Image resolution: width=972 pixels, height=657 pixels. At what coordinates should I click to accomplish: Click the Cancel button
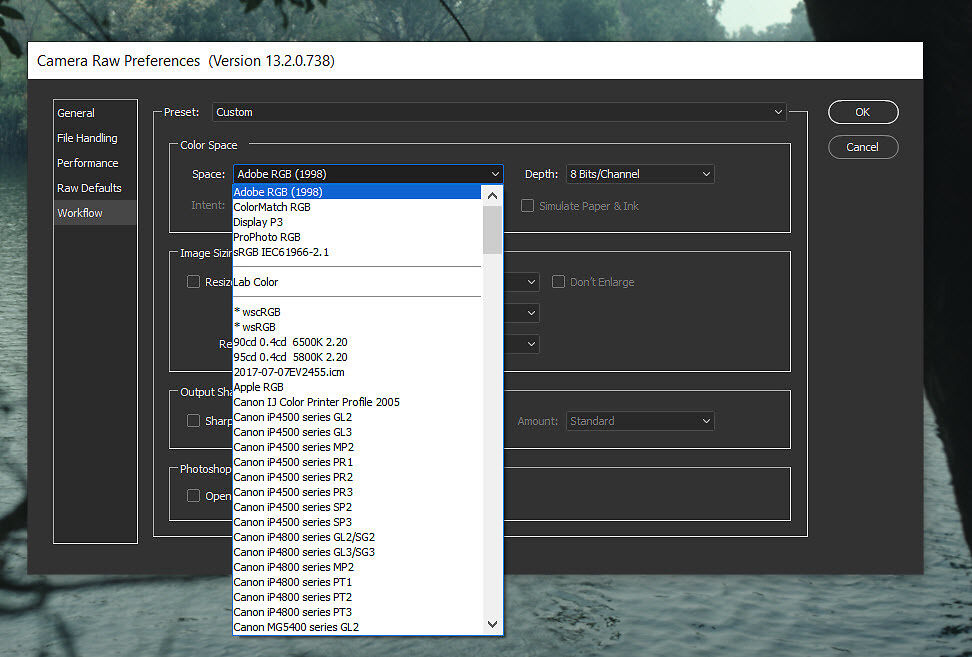862,147
